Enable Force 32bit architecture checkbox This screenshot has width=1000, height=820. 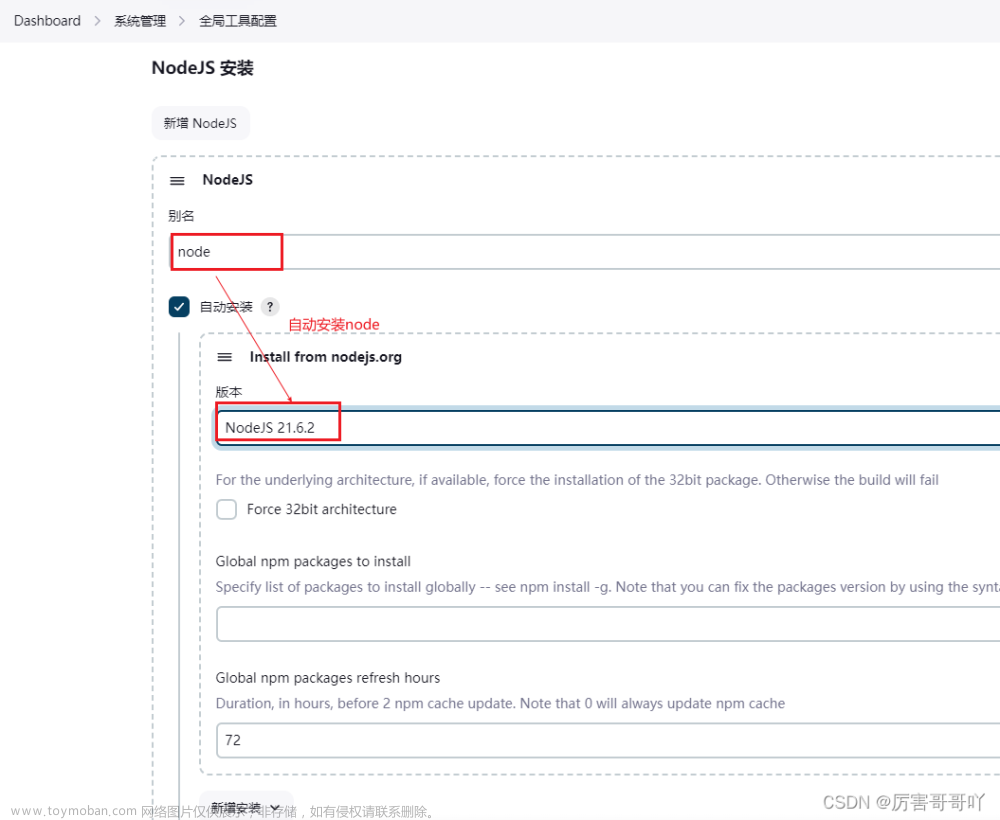click(226, 509)
